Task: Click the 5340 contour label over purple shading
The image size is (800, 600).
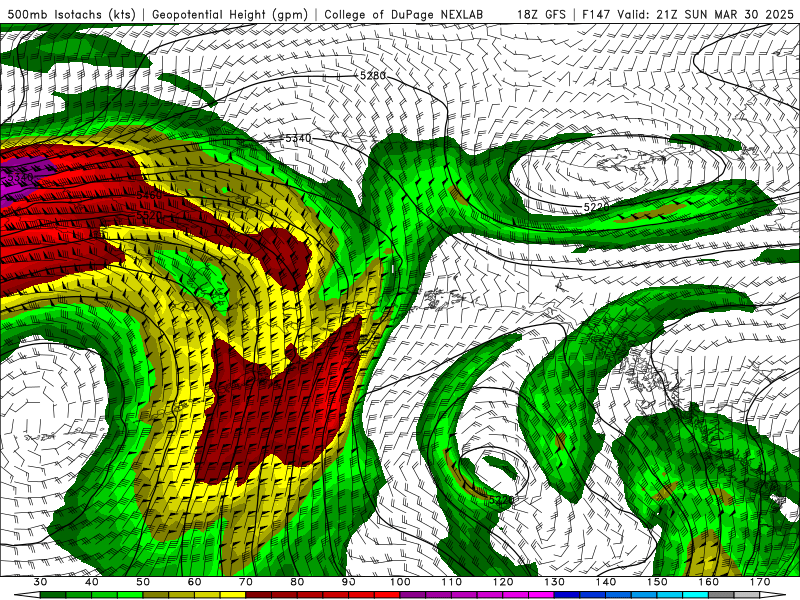Action: click(x=20, y=178)
